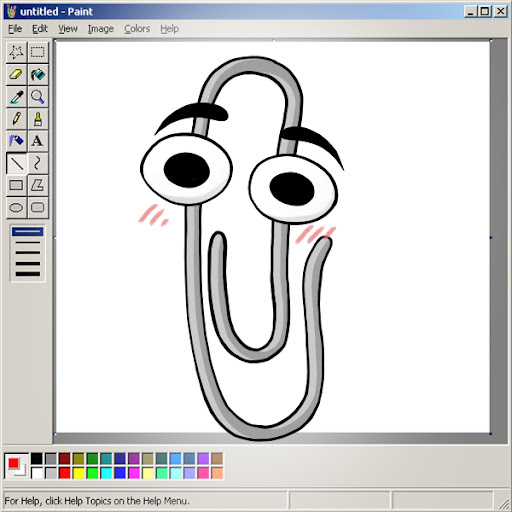
Task: Click the canvas bottom-right resize handle
Action: tap(491, 434)
